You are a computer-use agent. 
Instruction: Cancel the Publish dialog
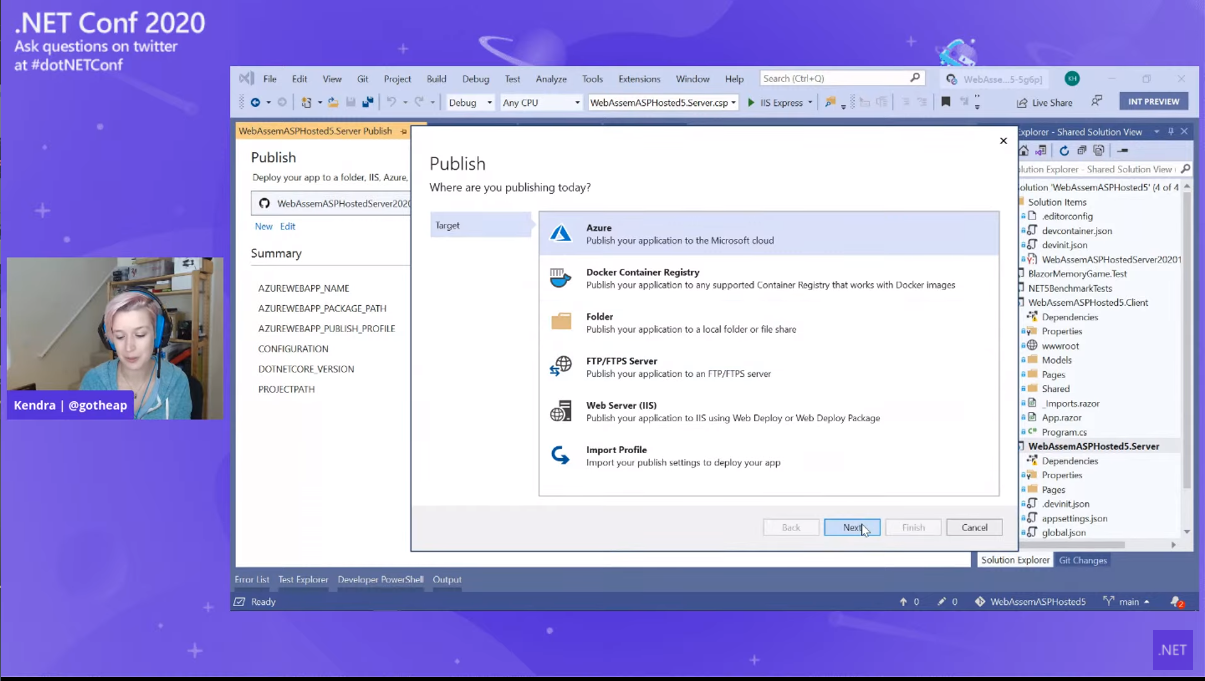(x=974, y=528)
